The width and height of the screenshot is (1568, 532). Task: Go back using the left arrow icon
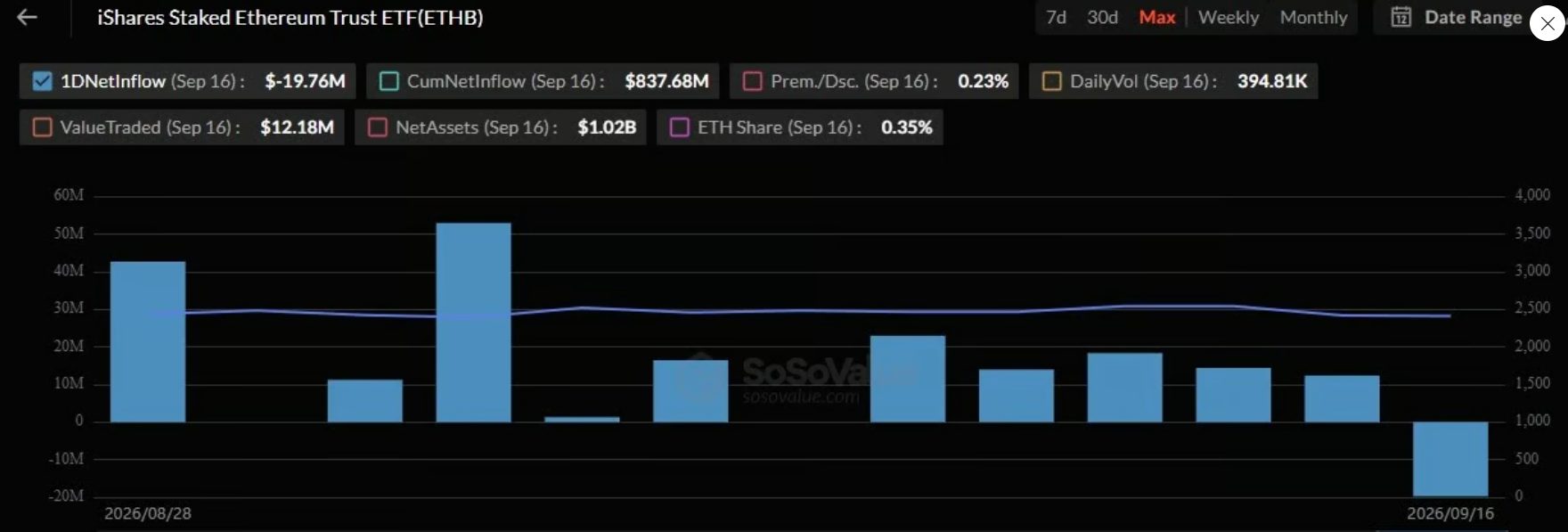coord(28,17)
